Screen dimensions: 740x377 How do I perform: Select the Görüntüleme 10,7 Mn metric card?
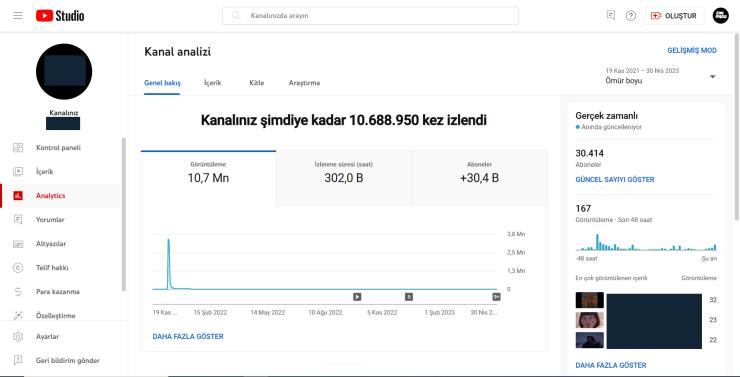pyautogui.click(x=208, y=178)
